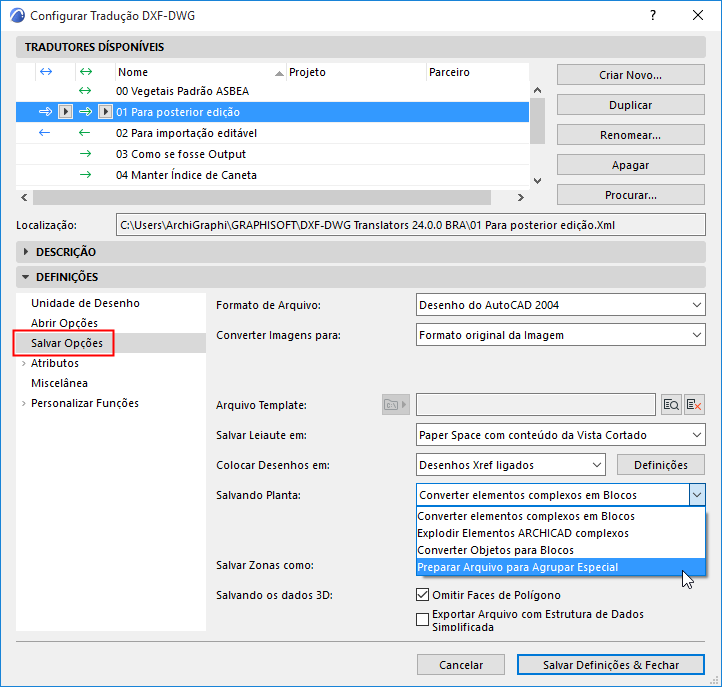The width and height of the screenshot is (722, 687).
Task: Click the Parceiro column header
Action: coord(477,72)
